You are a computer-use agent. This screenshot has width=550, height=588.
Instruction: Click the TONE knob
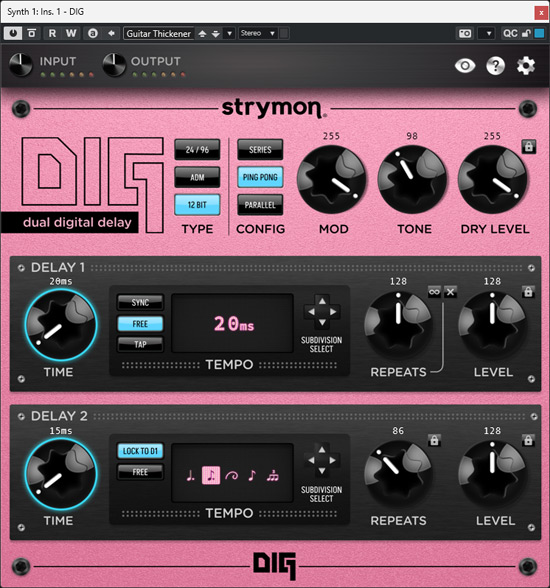[x=412, y=179]
